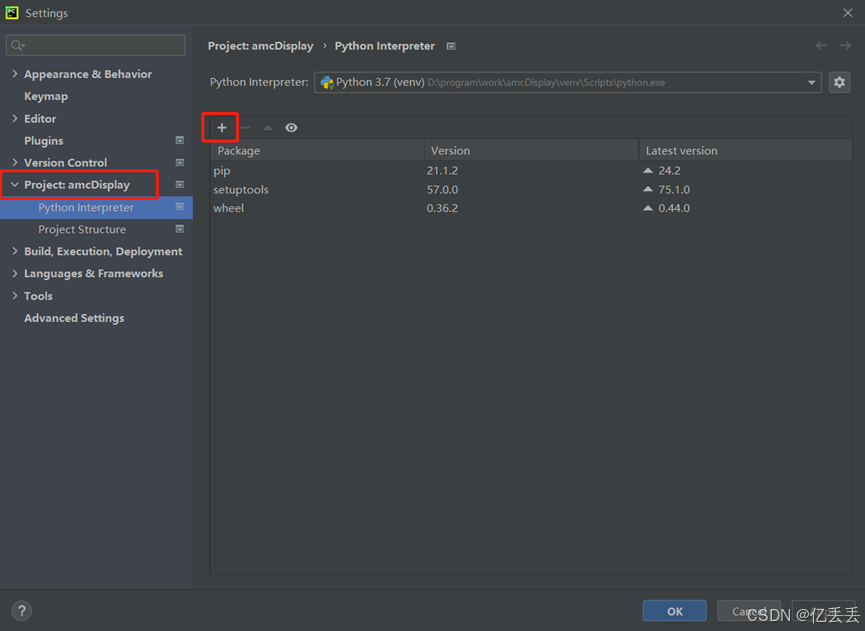Close the Settings dialog window
865x631 pixels.
coord(847,13)
